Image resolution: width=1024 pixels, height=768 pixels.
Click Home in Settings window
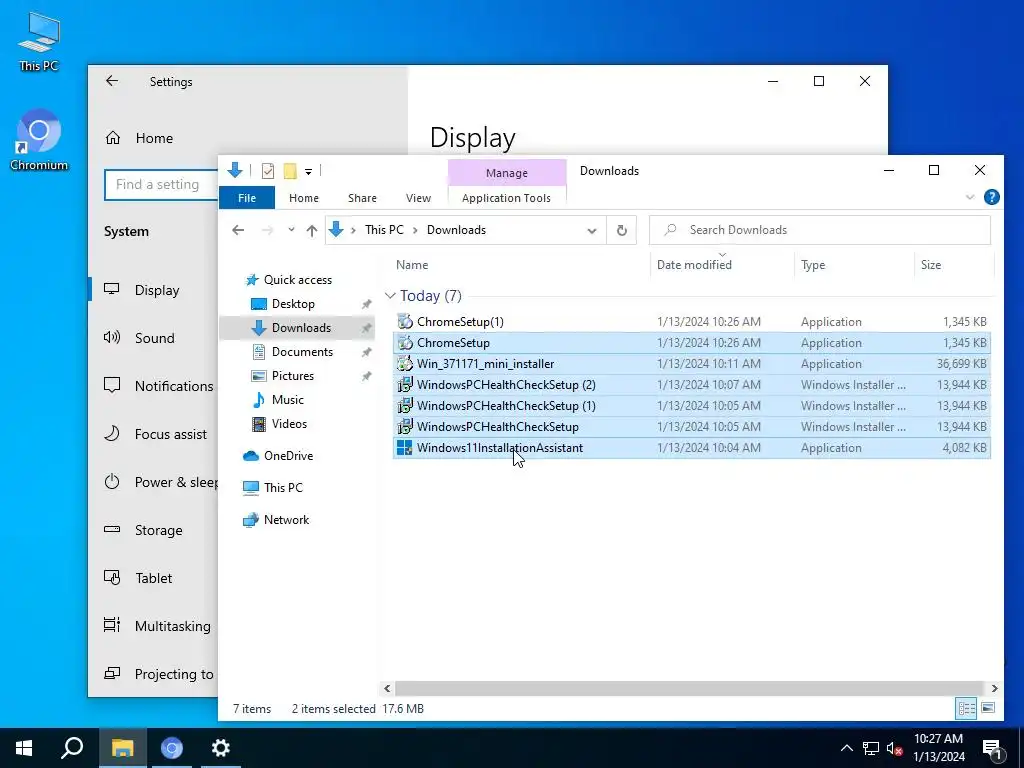point(154,138)
